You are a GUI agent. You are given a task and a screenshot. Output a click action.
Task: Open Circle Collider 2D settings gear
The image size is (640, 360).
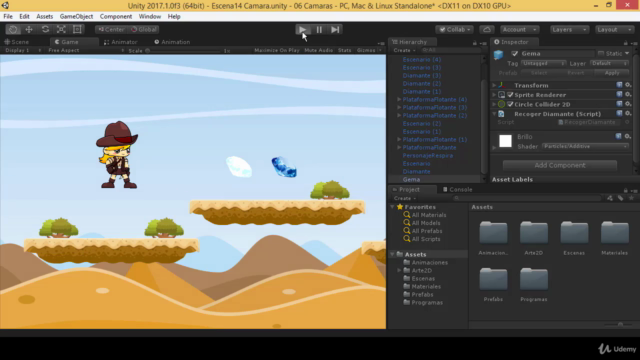[x=628, y=104]
